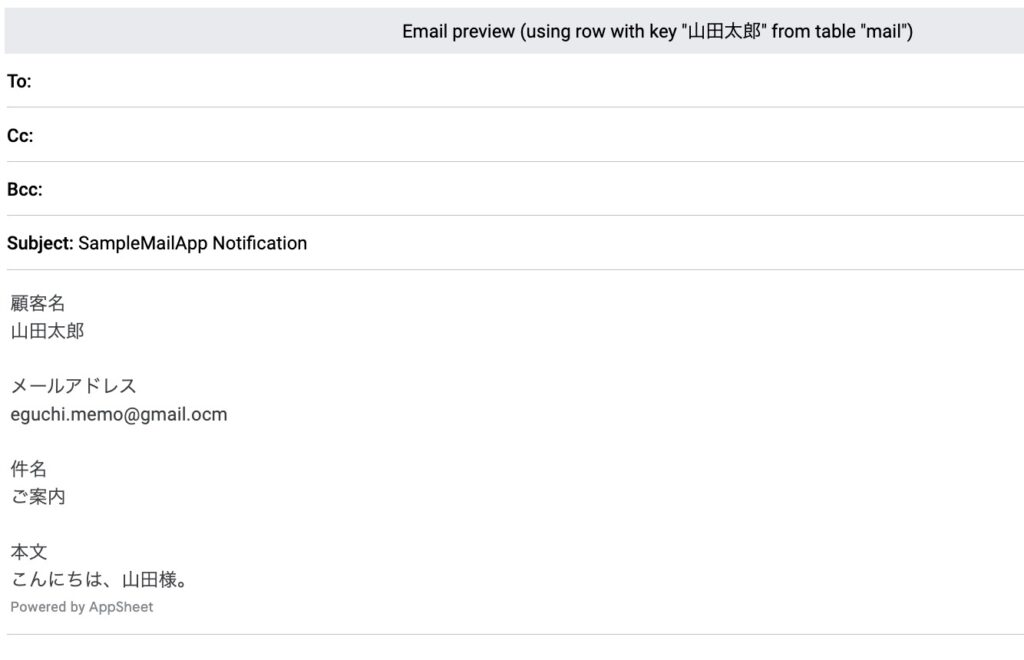Click the 件名 heading
1024x660 pixels.
point(29,469)
